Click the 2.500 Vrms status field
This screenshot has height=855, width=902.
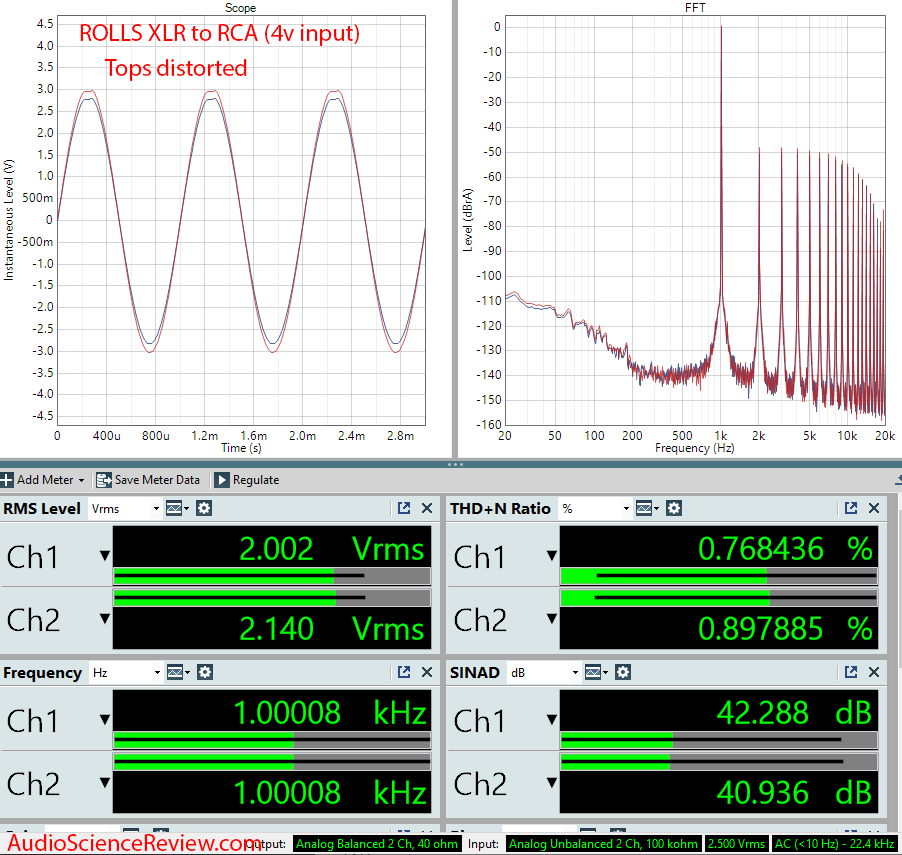[736, 844]
